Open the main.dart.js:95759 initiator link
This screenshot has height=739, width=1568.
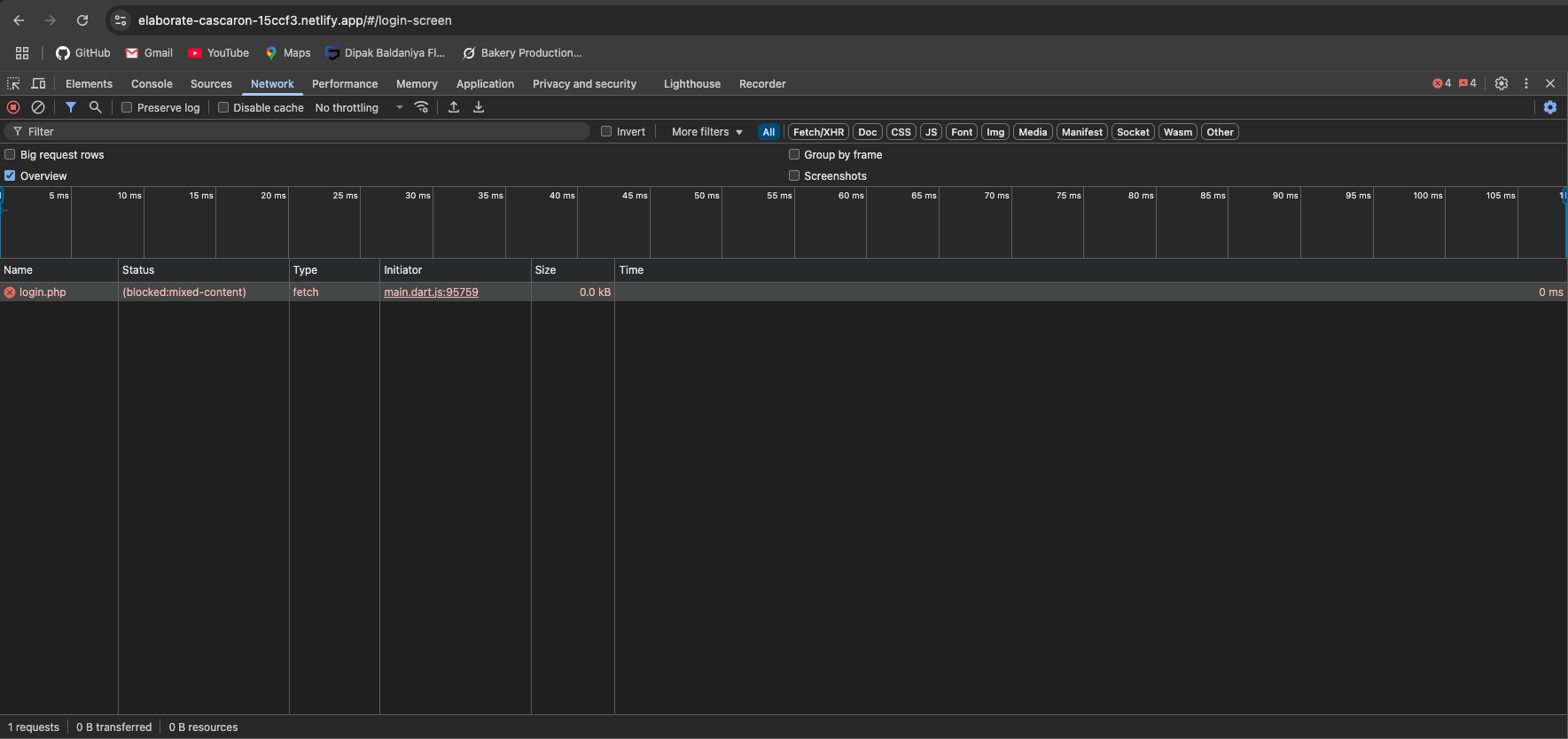[x=431, y=292]
